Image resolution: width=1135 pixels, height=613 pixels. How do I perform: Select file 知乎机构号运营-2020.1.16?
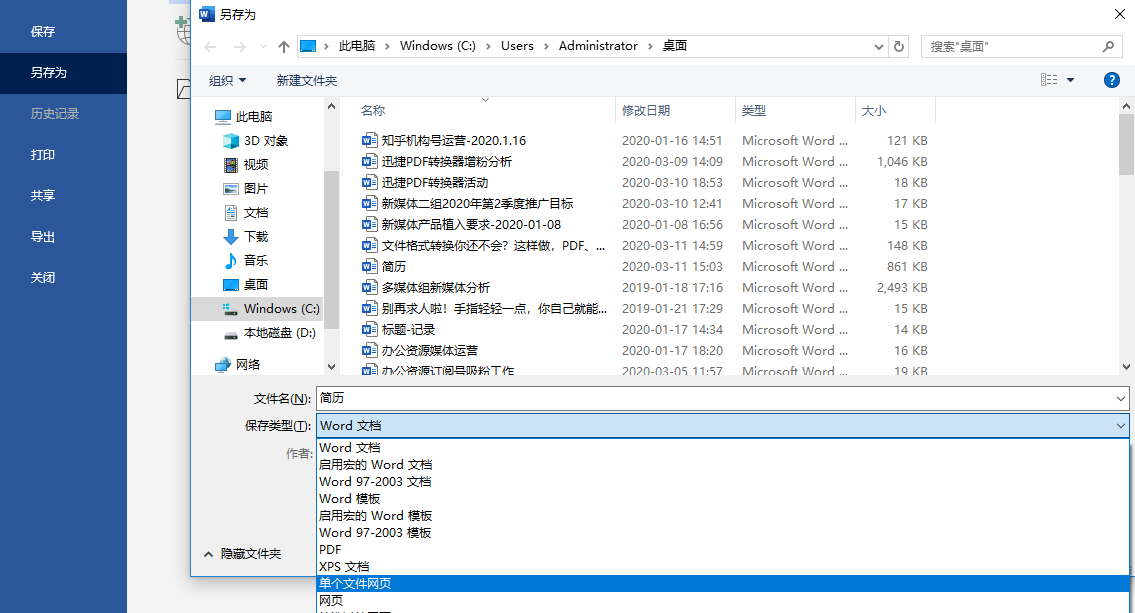coord(453,140)
